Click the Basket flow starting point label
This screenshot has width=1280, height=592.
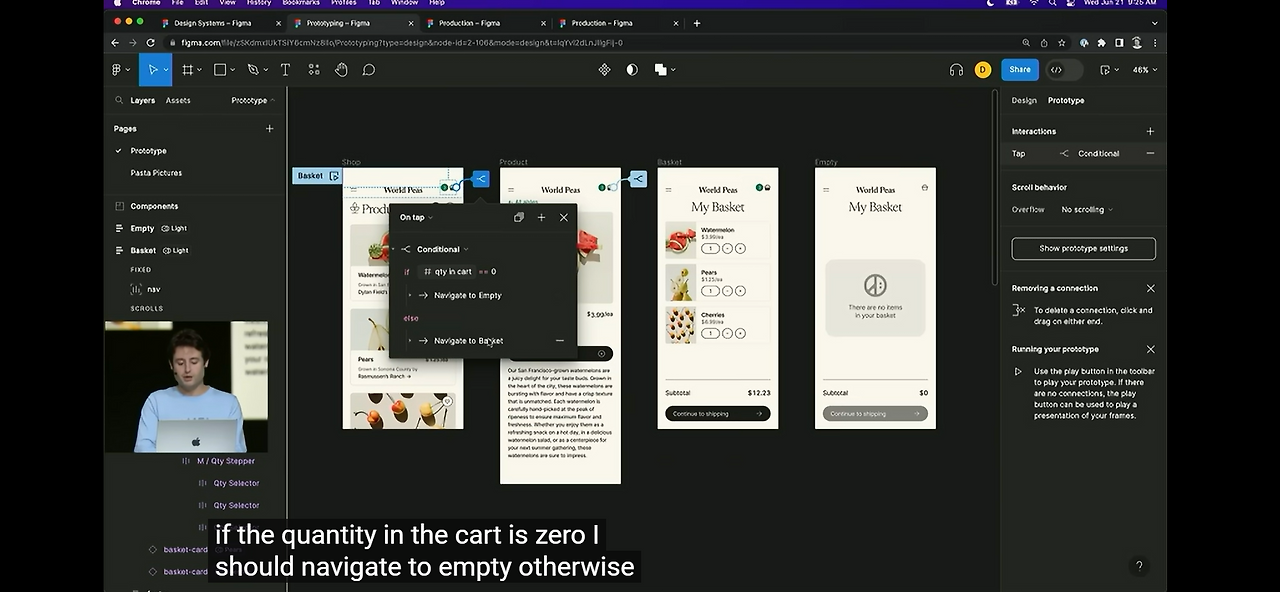317,176
